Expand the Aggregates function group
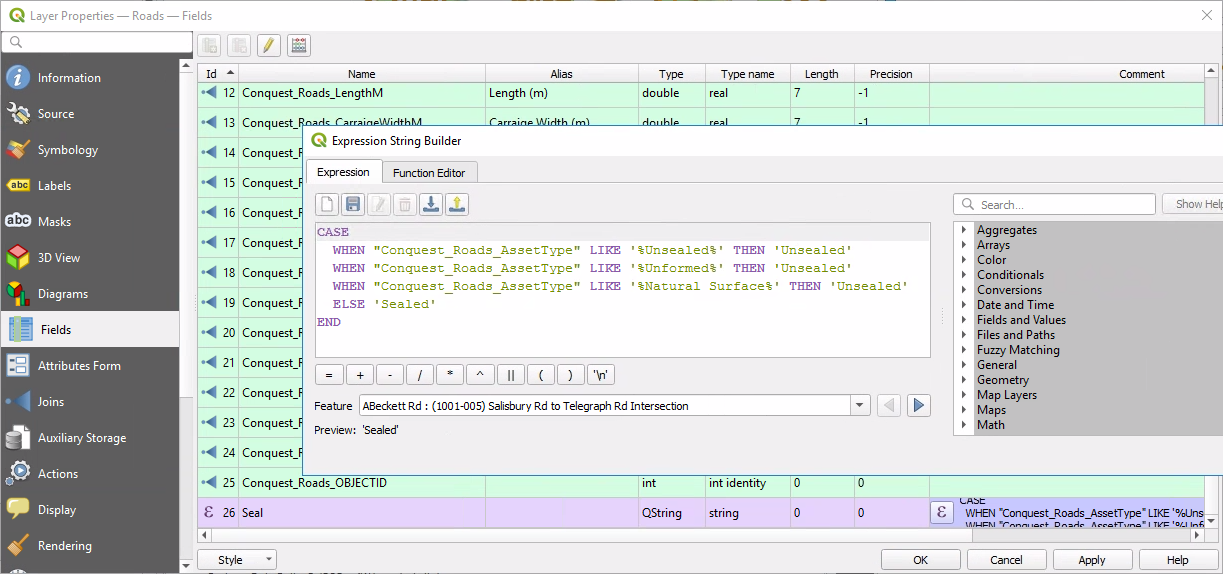Screen dimensions: 1223x574 (964, 230)
